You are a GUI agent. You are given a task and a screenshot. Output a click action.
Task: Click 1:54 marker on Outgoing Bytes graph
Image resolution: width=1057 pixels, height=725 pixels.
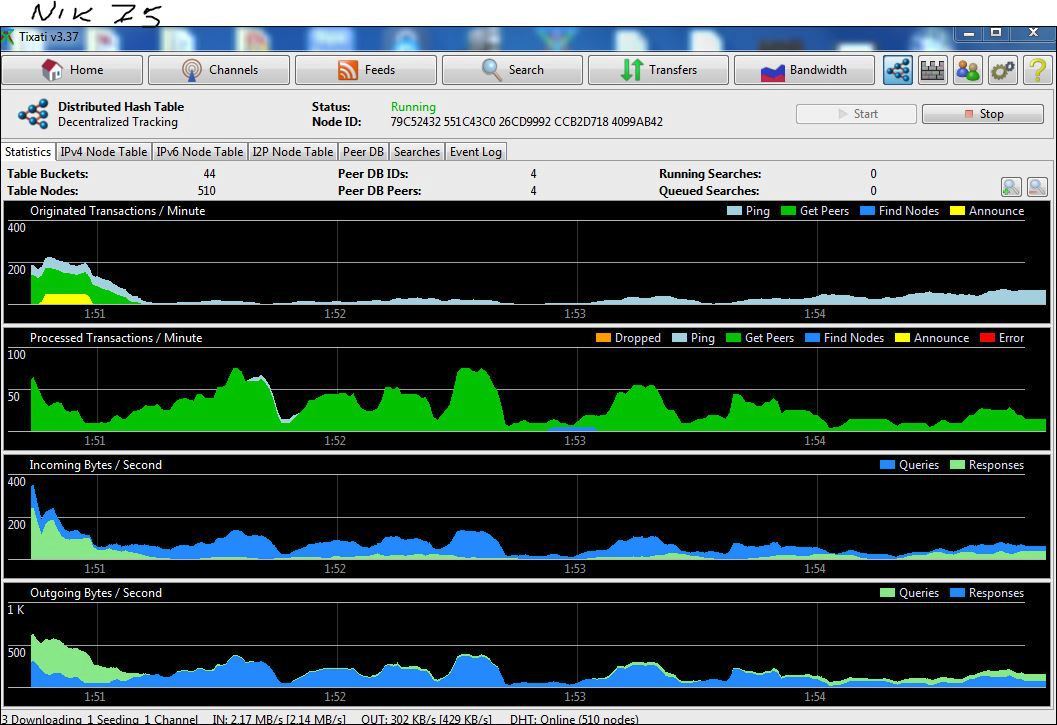[x=815, y=696]
